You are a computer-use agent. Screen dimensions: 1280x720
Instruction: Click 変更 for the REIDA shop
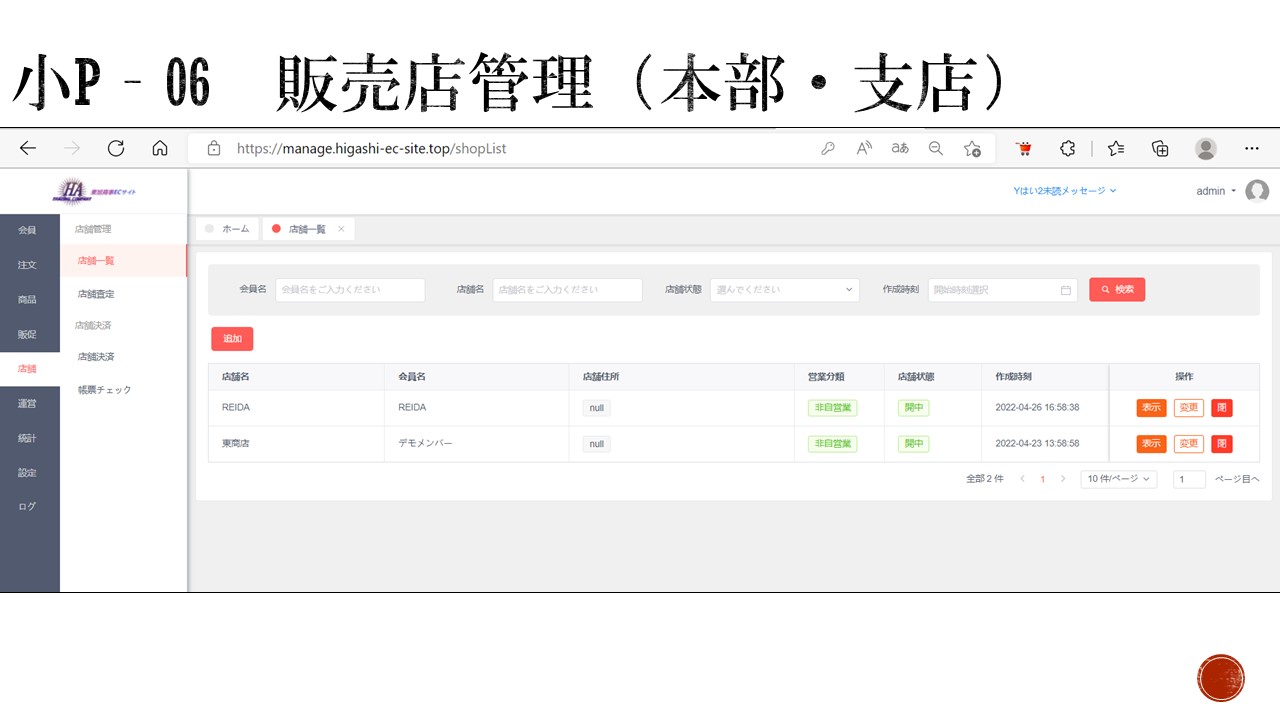[x=1188, y=408]
